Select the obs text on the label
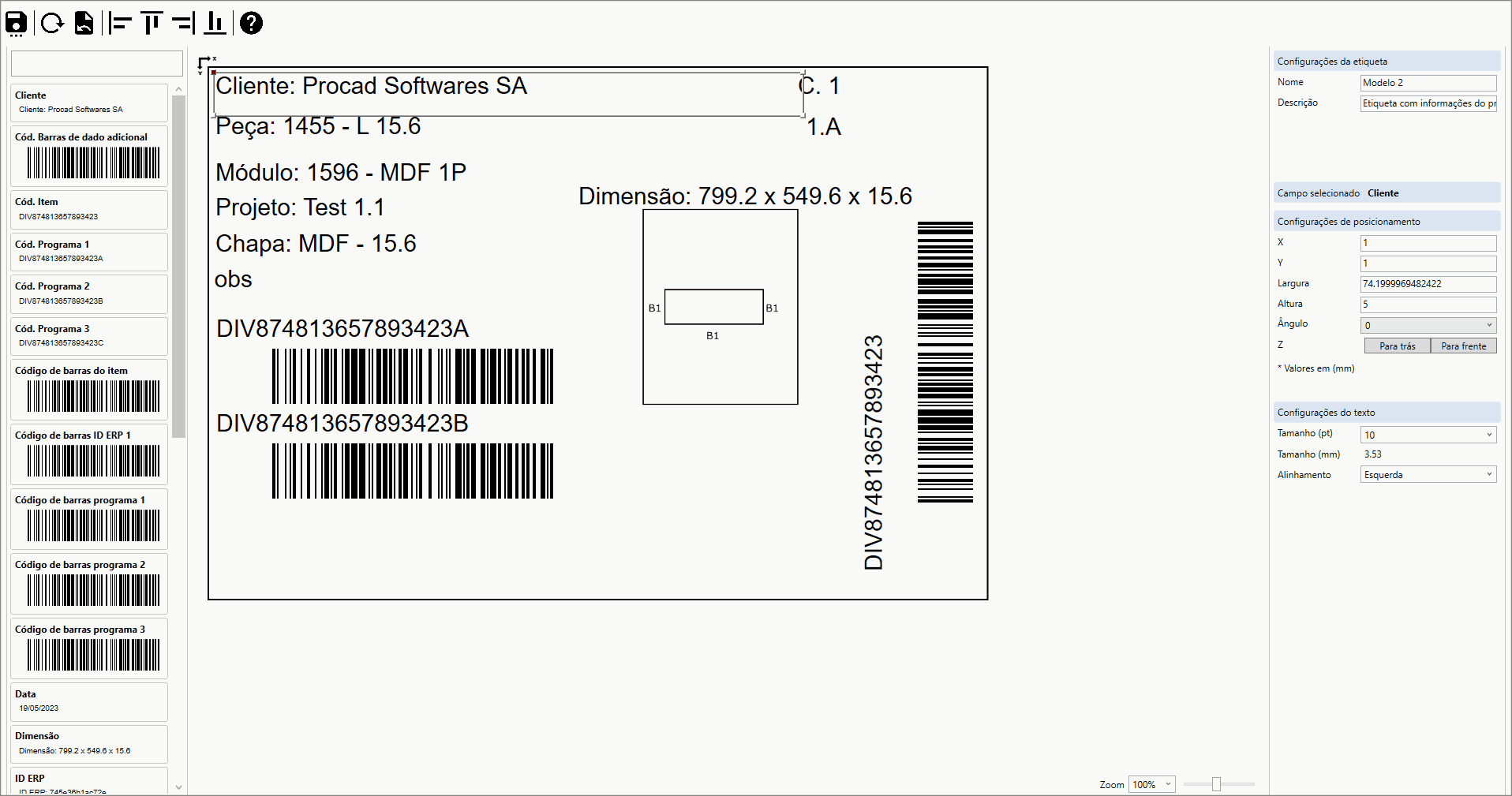1512x796 pixels. coord(233,279)
